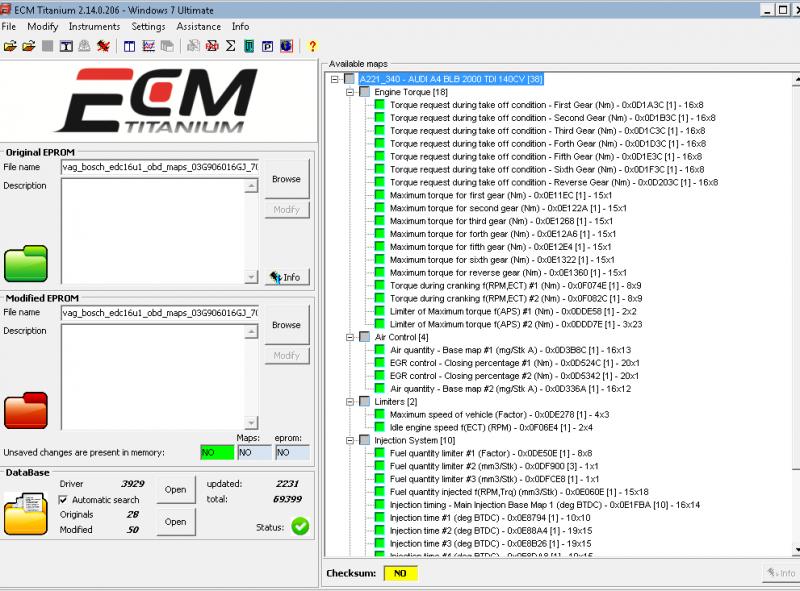The width and height of the screenshot is (800, 591).
Task: Open the Assistance menu
Action: coord(198,27)
